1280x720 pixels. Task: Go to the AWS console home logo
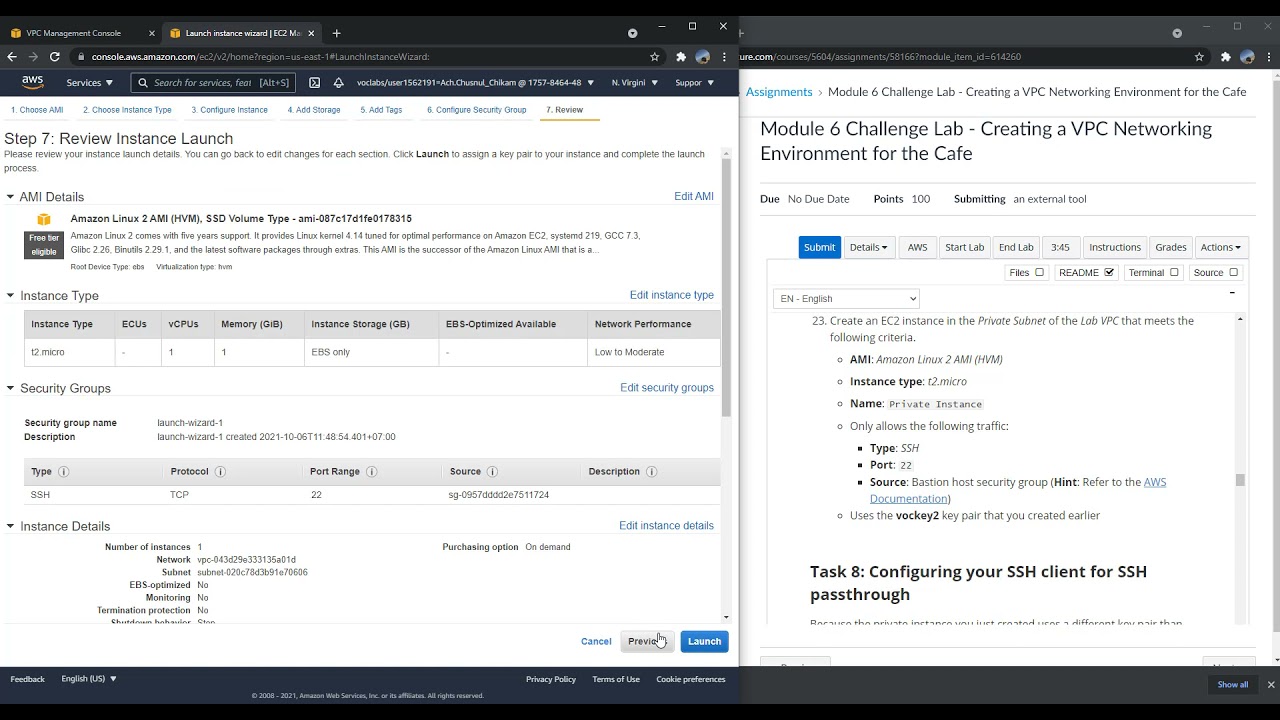(32, 82)
